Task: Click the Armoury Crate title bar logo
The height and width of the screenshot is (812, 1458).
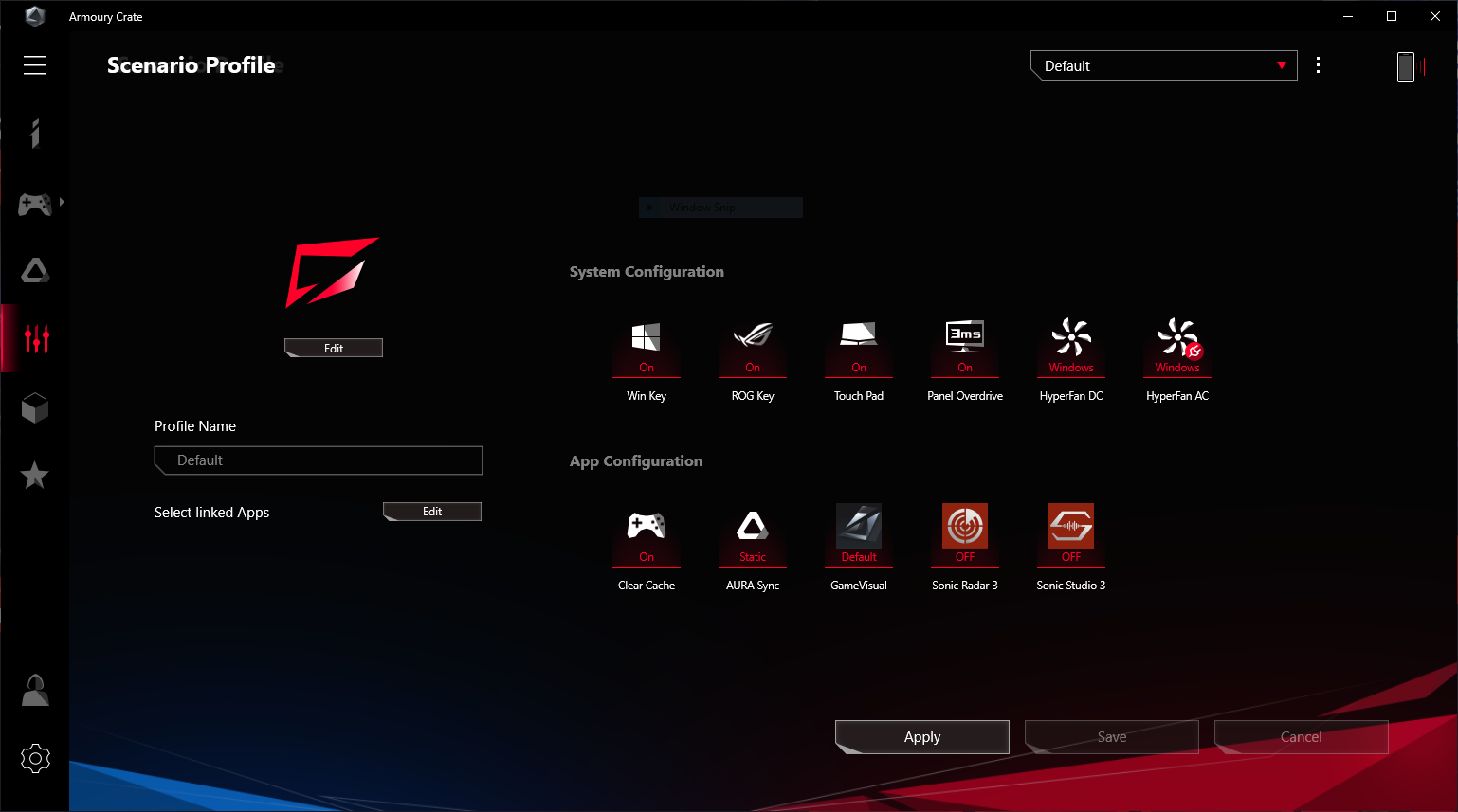Action: tap(35, 16)
